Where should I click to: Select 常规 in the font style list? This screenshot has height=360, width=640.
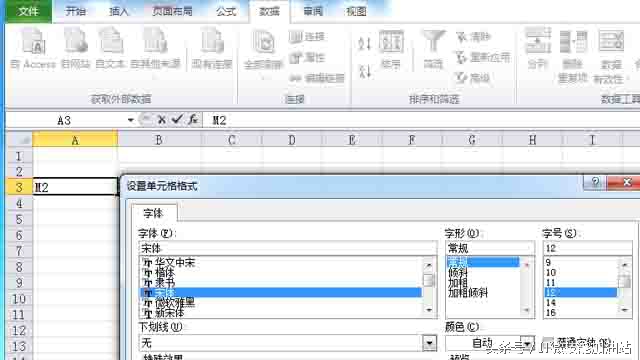483,262
